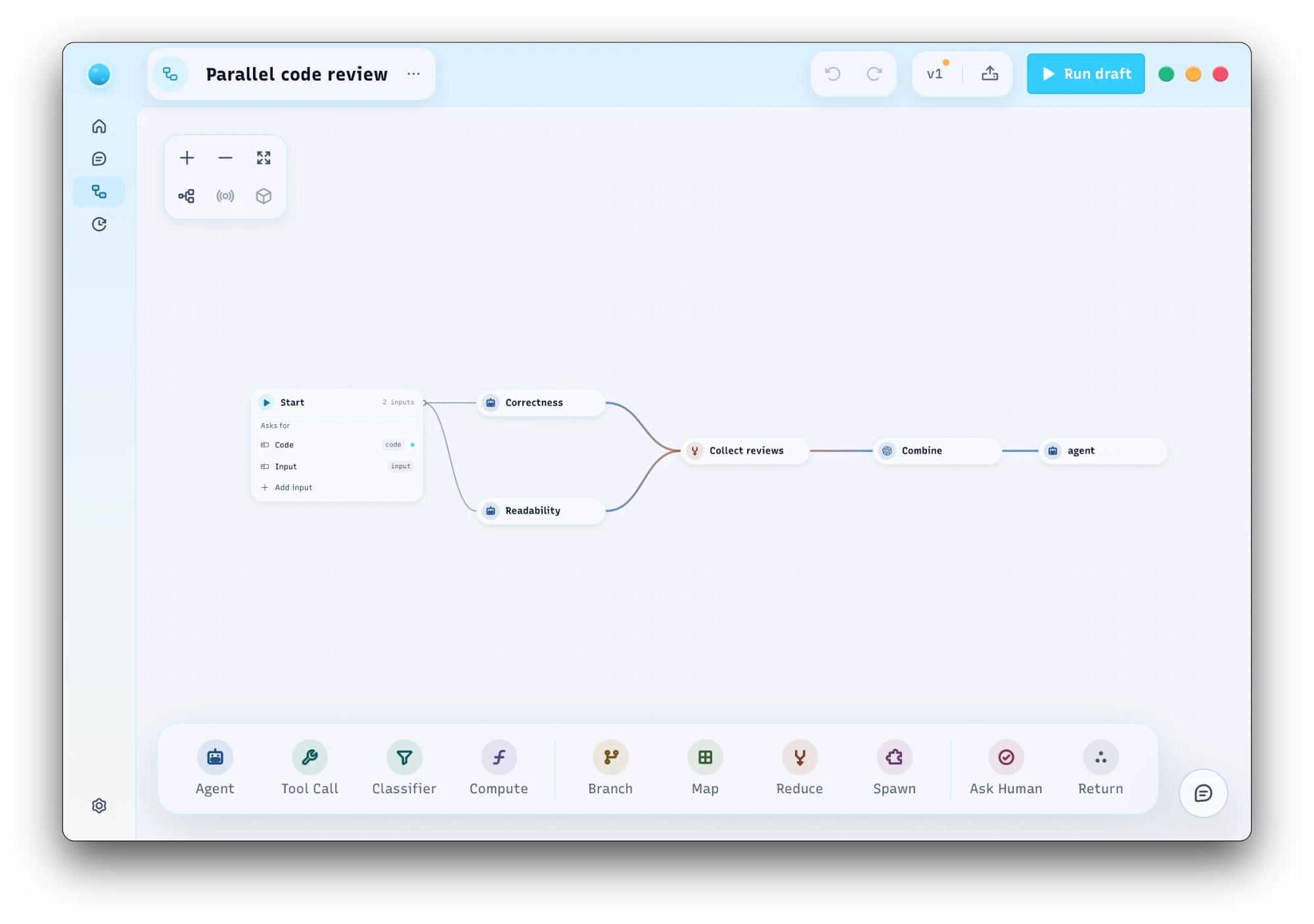The image size is (1314, 924).
Task: Undo the last change
Action: 833,74
